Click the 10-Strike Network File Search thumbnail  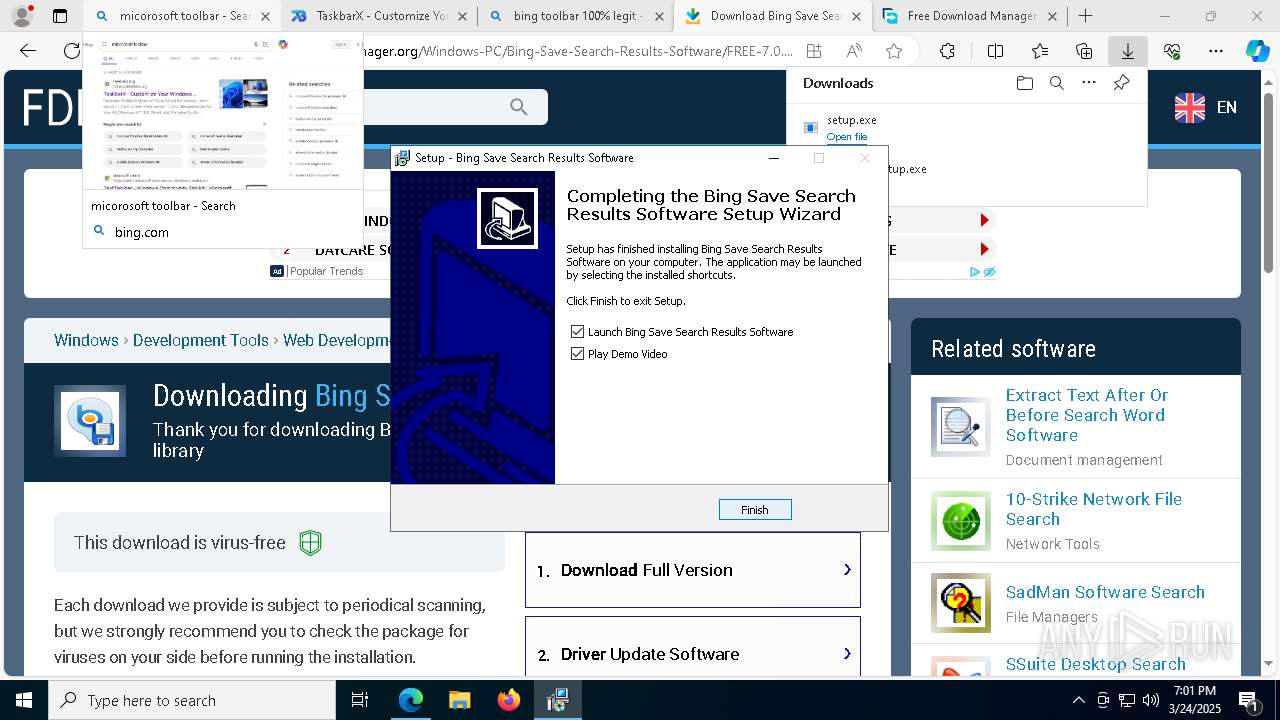[x=961, y=520]
